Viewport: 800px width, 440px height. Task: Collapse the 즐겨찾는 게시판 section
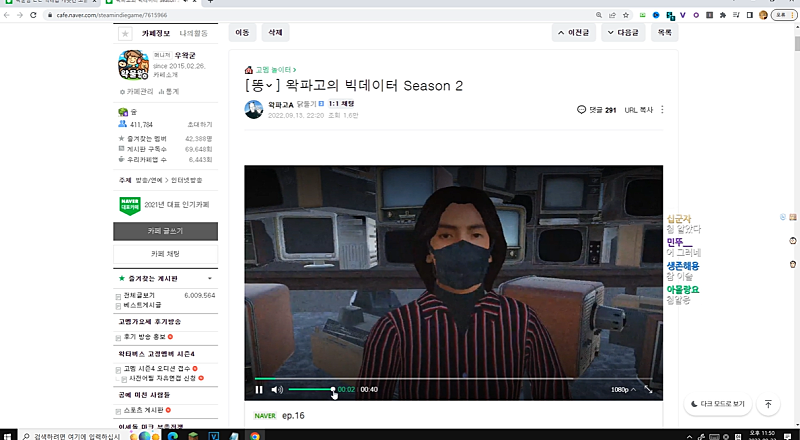210,279
